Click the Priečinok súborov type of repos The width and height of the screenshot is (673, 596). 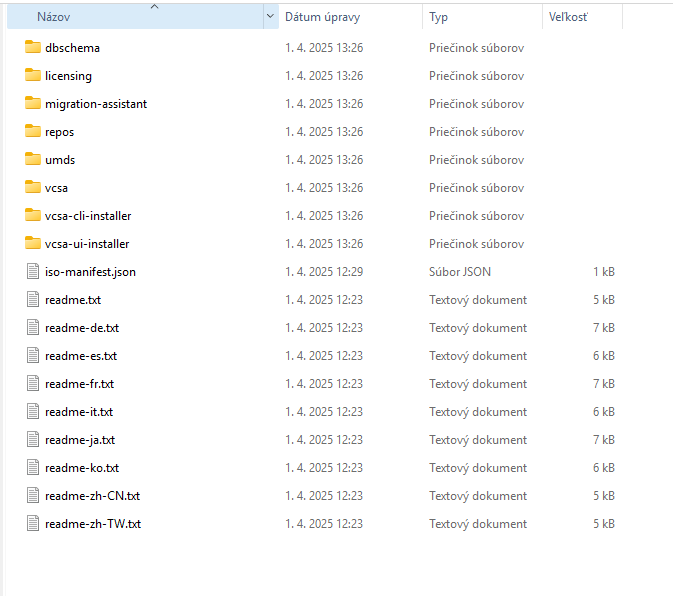(476, 132)
